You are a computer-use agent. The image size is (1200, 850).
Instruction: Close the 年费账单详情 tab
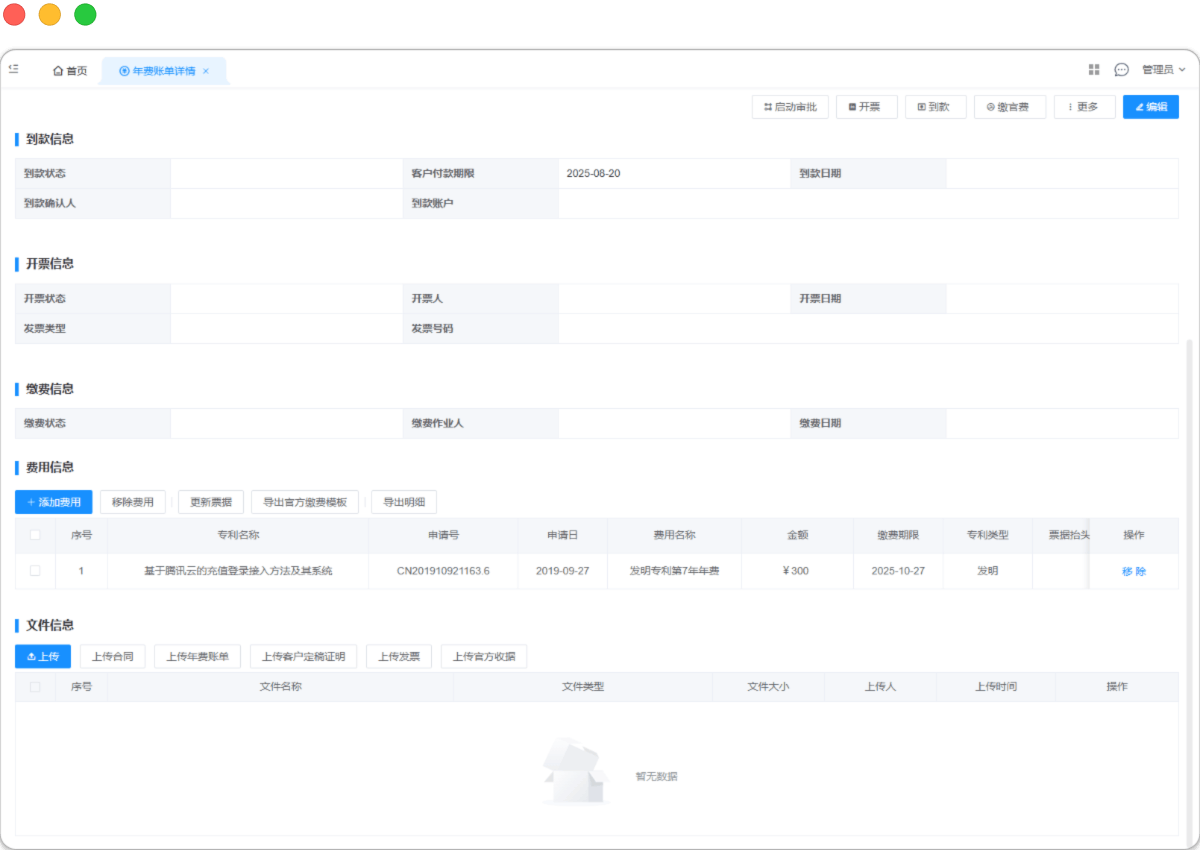206,71
